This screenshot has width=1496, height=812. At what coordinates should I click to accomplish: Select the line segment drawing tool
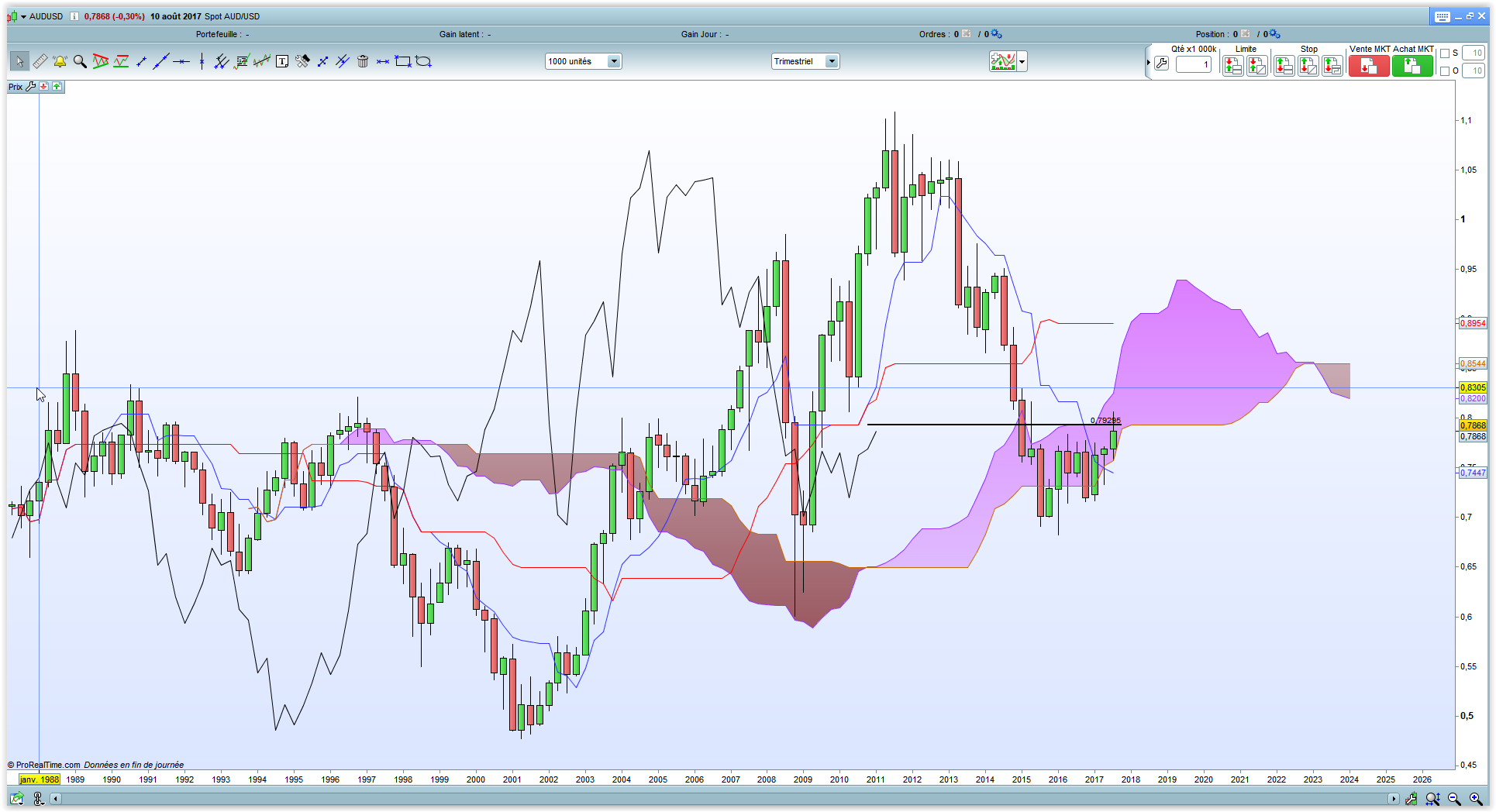click(x=141, y=61)
